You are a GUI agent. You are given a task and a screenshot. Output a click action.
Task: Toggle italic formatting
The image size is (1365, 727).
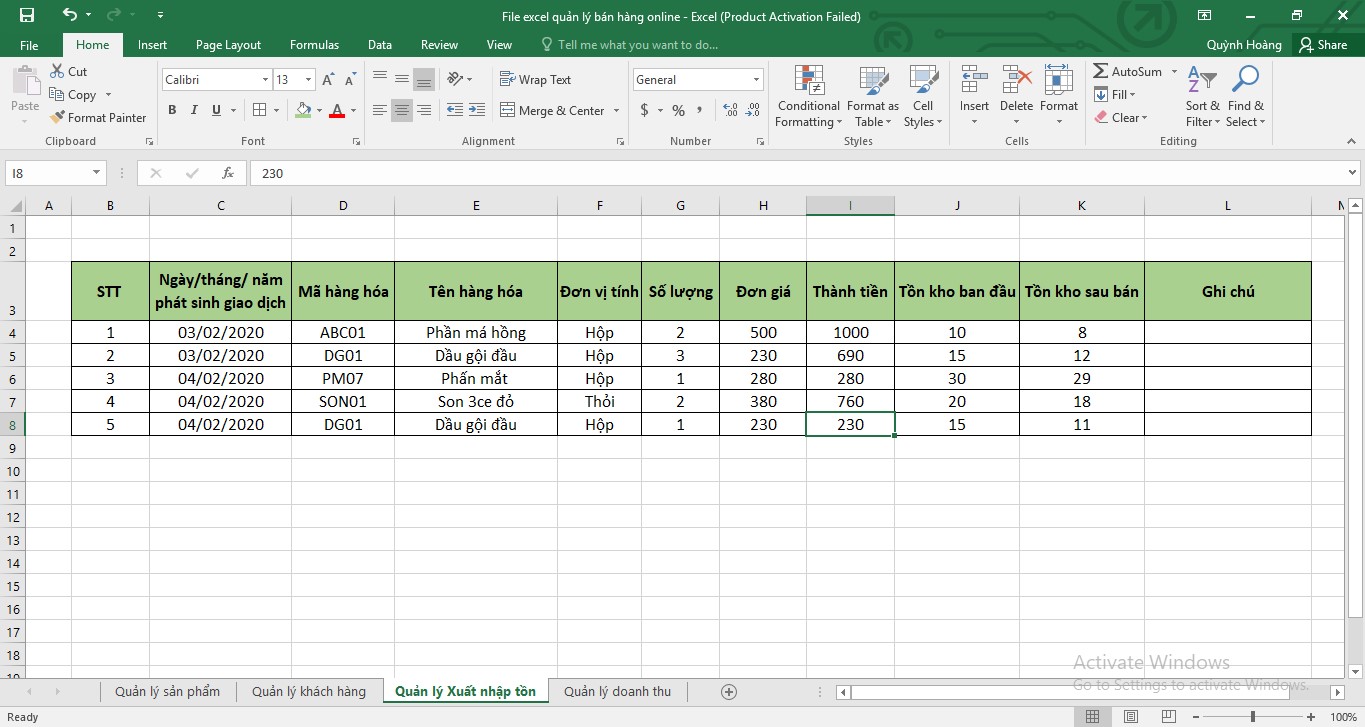(193, 110)
